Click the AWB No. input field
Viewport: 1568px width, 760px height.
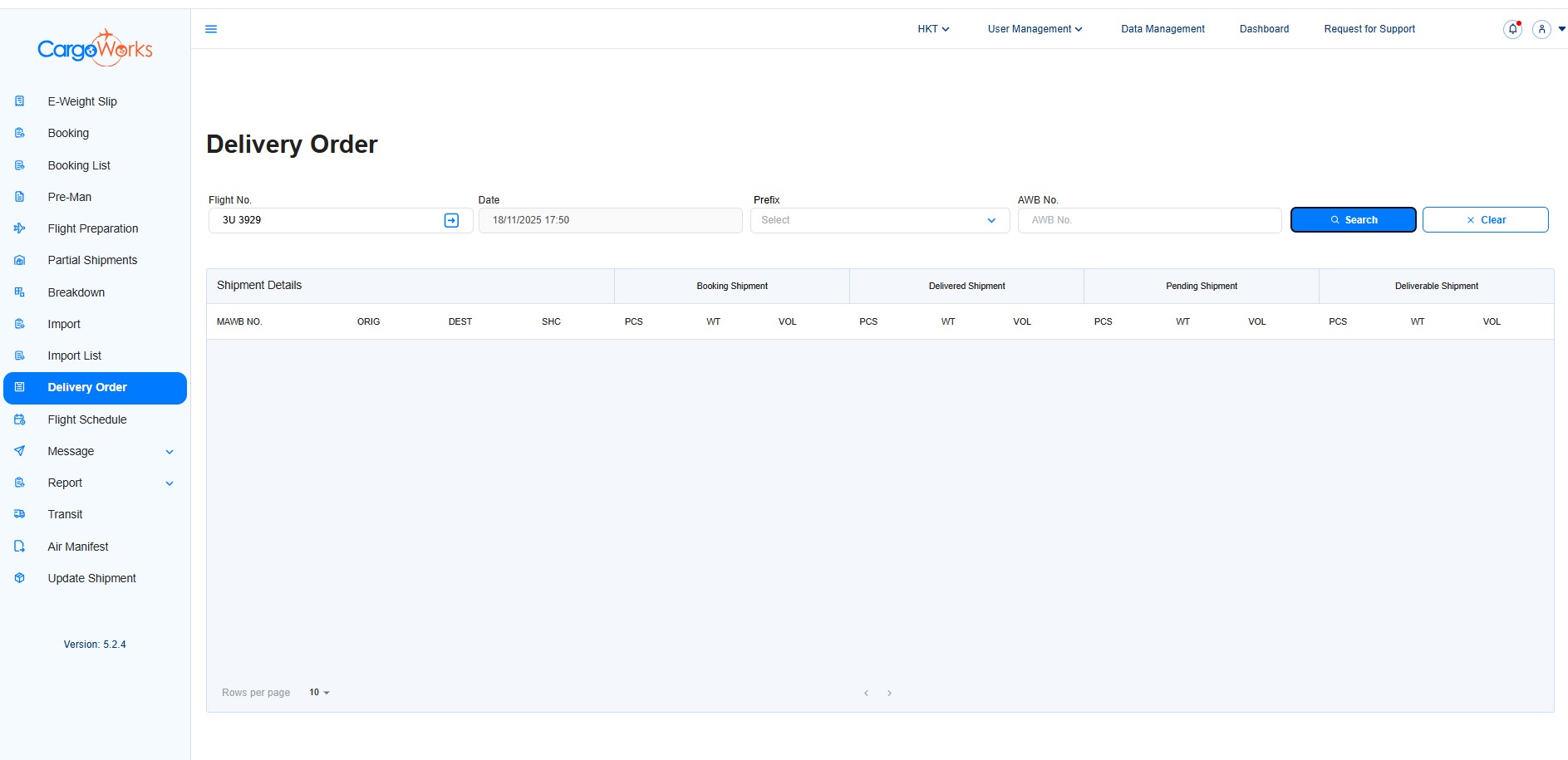[x=1149, y=220]
